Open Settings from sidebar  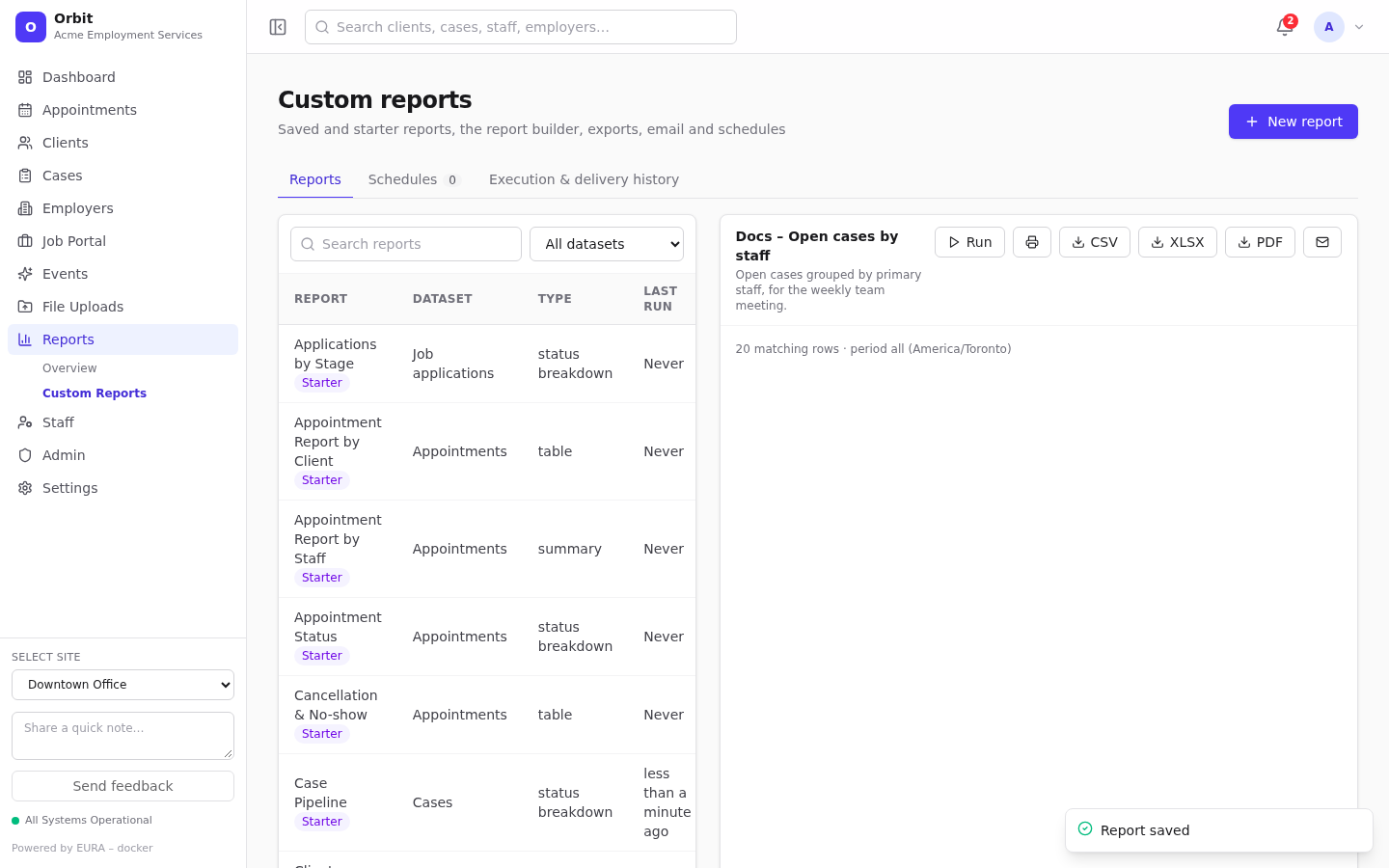(x=123, y=488)
